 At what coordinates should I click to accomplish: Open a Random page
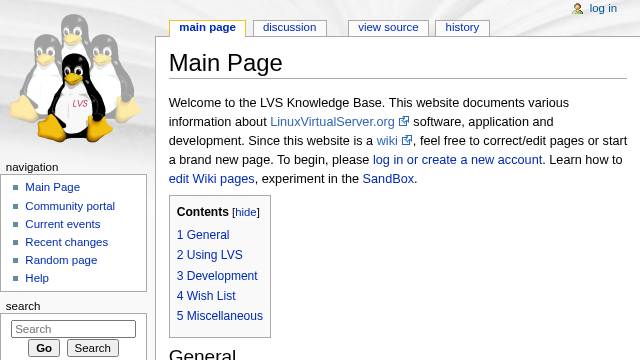pyautogui.click(x=61, y=260)
